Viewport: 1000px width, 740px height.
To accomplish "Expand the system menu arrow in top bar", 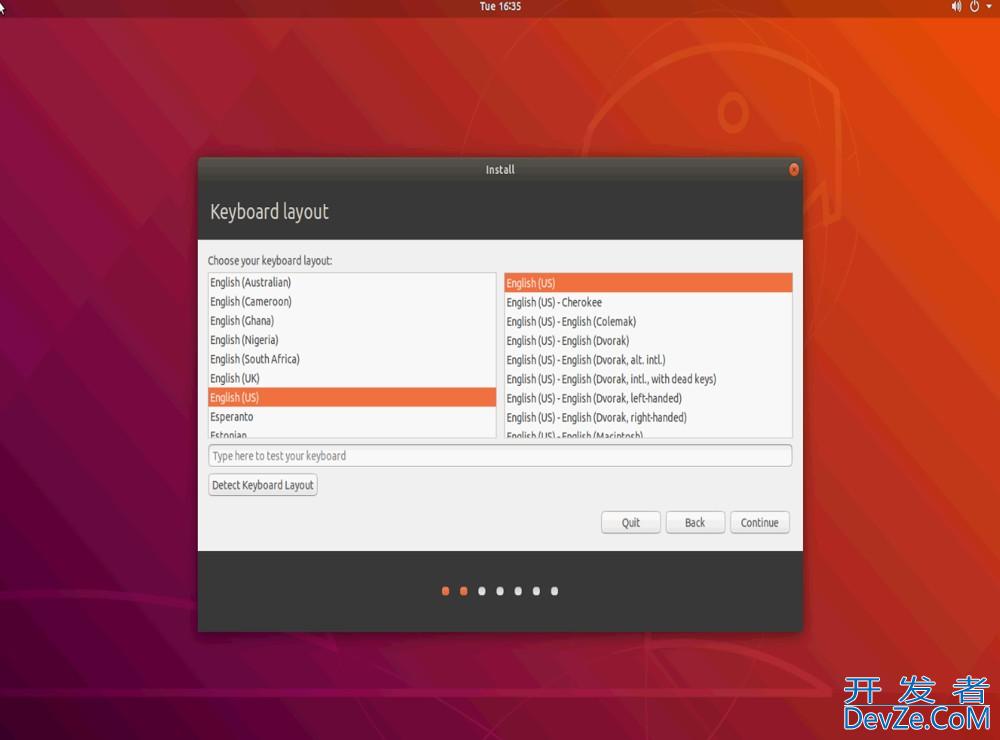I will click(x=989, y=6).
